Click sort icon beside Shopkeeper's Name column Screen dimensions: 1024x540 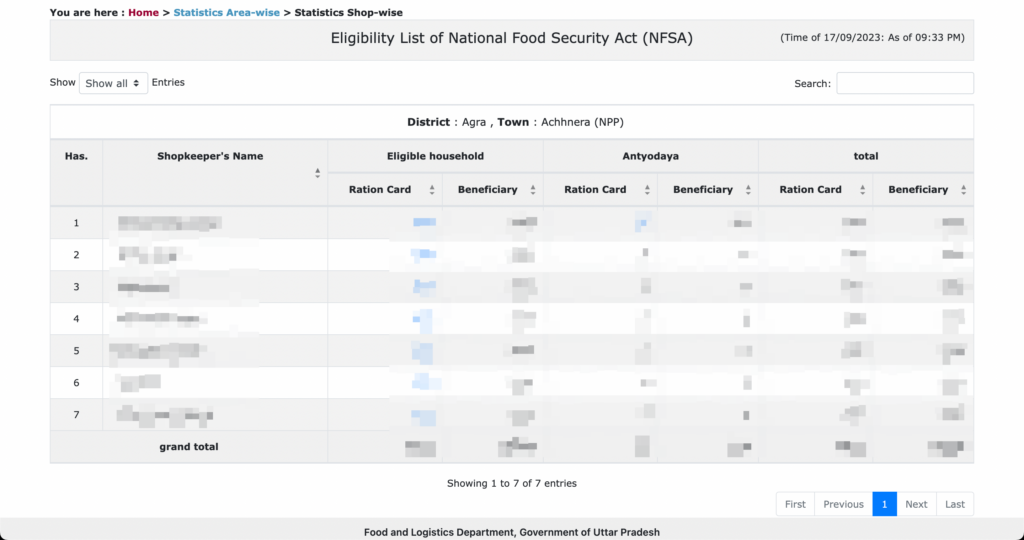click(318, 173)
